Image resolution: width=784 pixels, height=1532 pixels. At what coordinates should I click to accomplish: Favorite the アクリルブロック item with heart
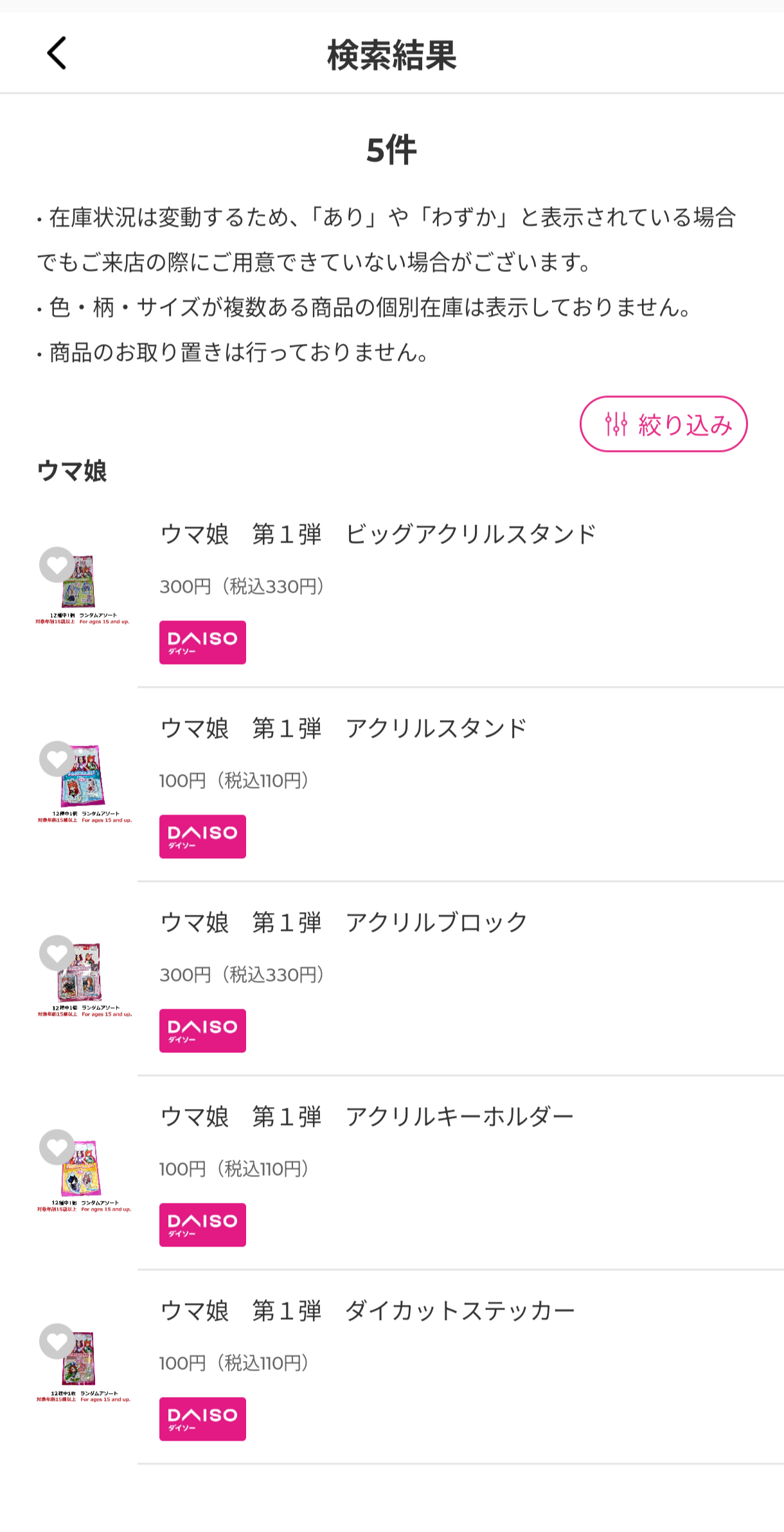[x=57, y=953]
